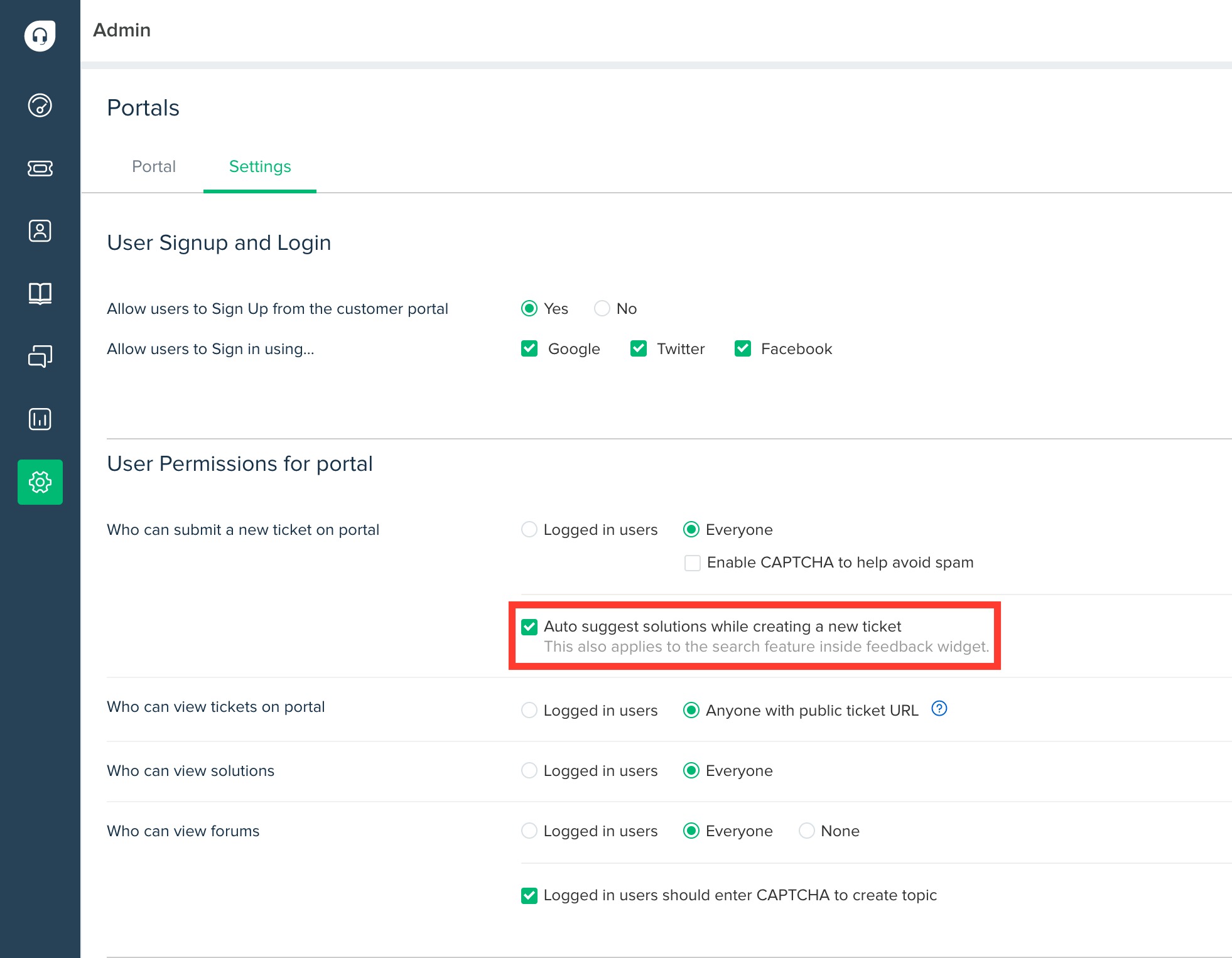Uncheck the Google sign-in checkbox

pos(529,348)
